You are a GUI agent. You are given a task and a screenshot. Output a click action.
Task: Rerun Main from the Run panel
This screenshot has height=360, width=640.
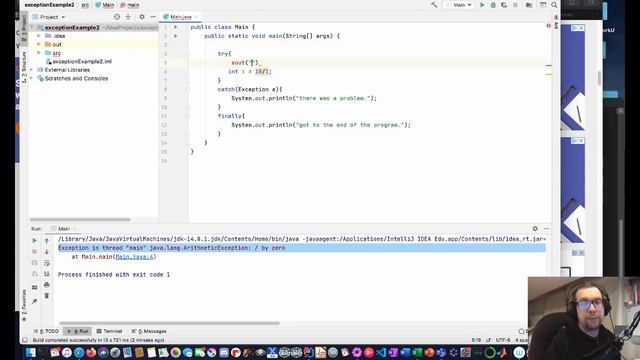[35, 241]
